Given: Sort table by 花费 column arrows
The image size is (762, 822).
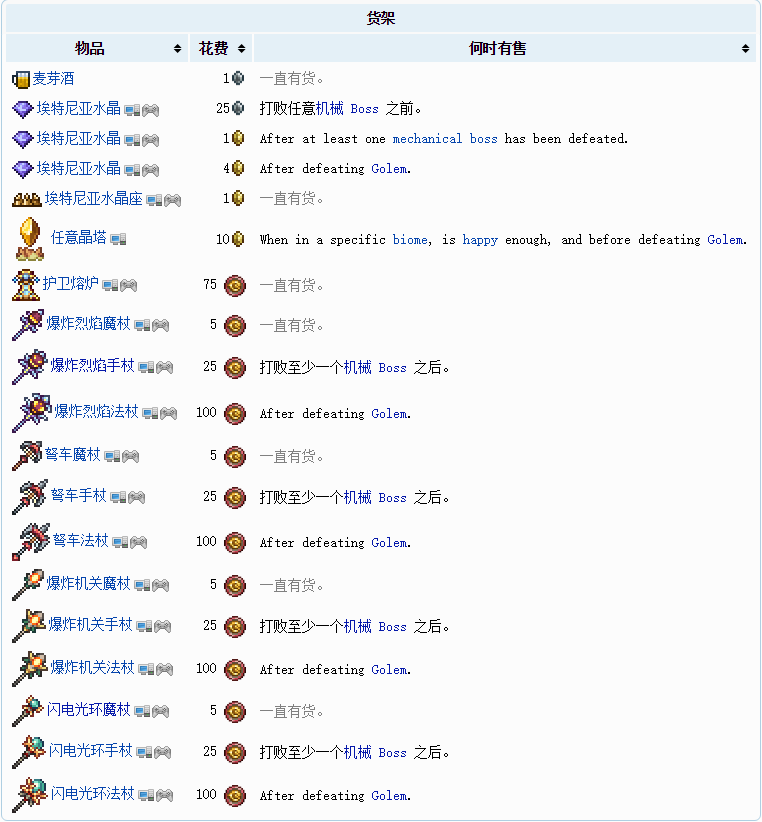Looking at the screenshot, I should [x=242, y=49].
